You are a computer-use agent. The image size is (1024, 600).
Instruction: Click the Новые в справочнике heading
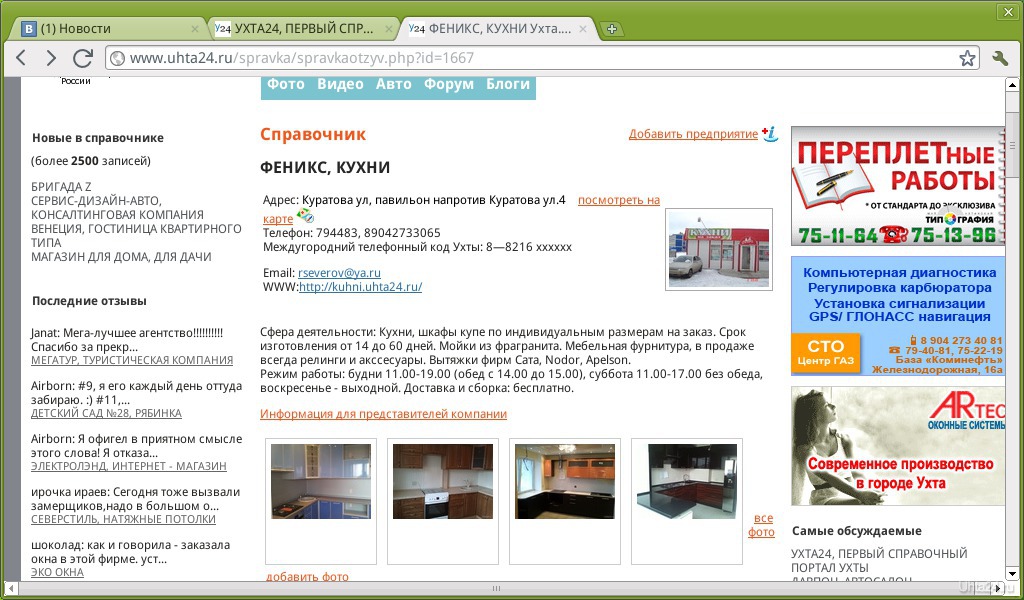click(x=98, y=138)
